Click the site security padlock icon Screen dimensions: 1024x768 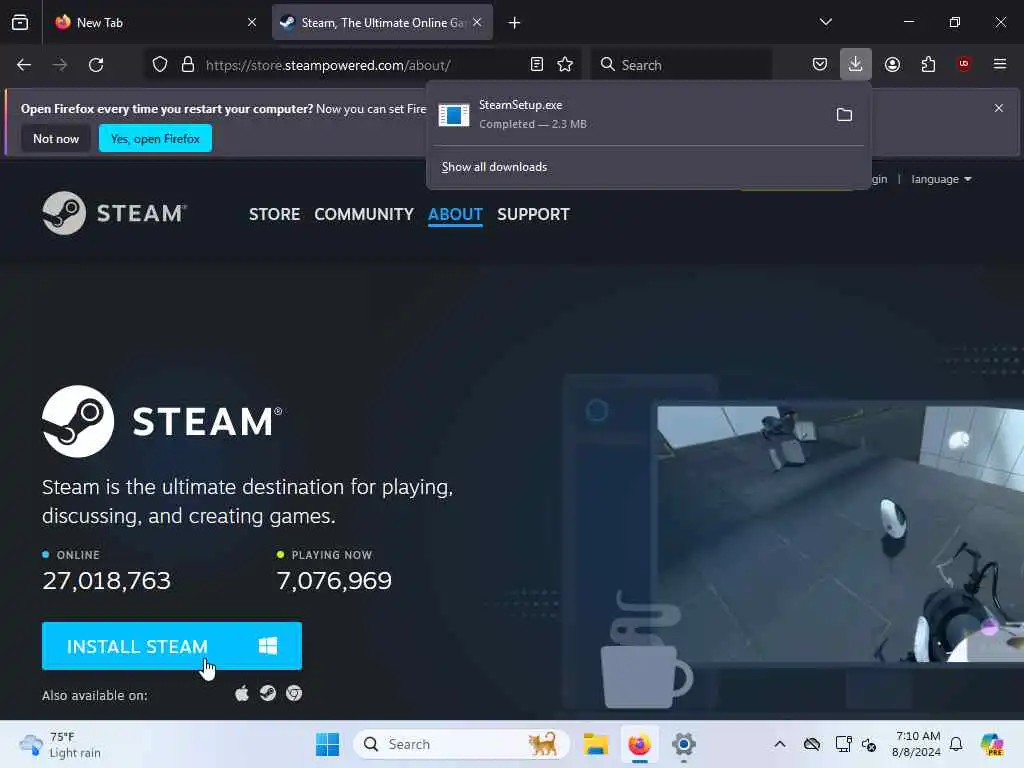pyautogui.click(x=188, y=65)
